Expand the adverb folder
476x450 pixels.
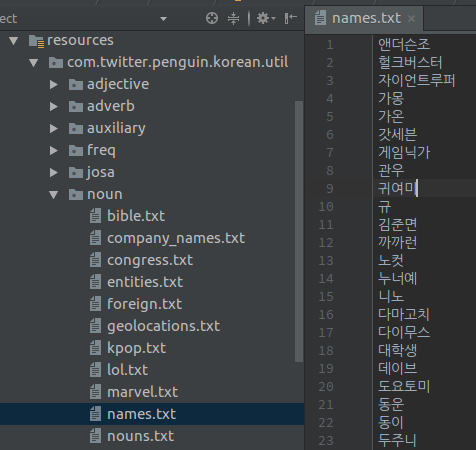[54, 107]
